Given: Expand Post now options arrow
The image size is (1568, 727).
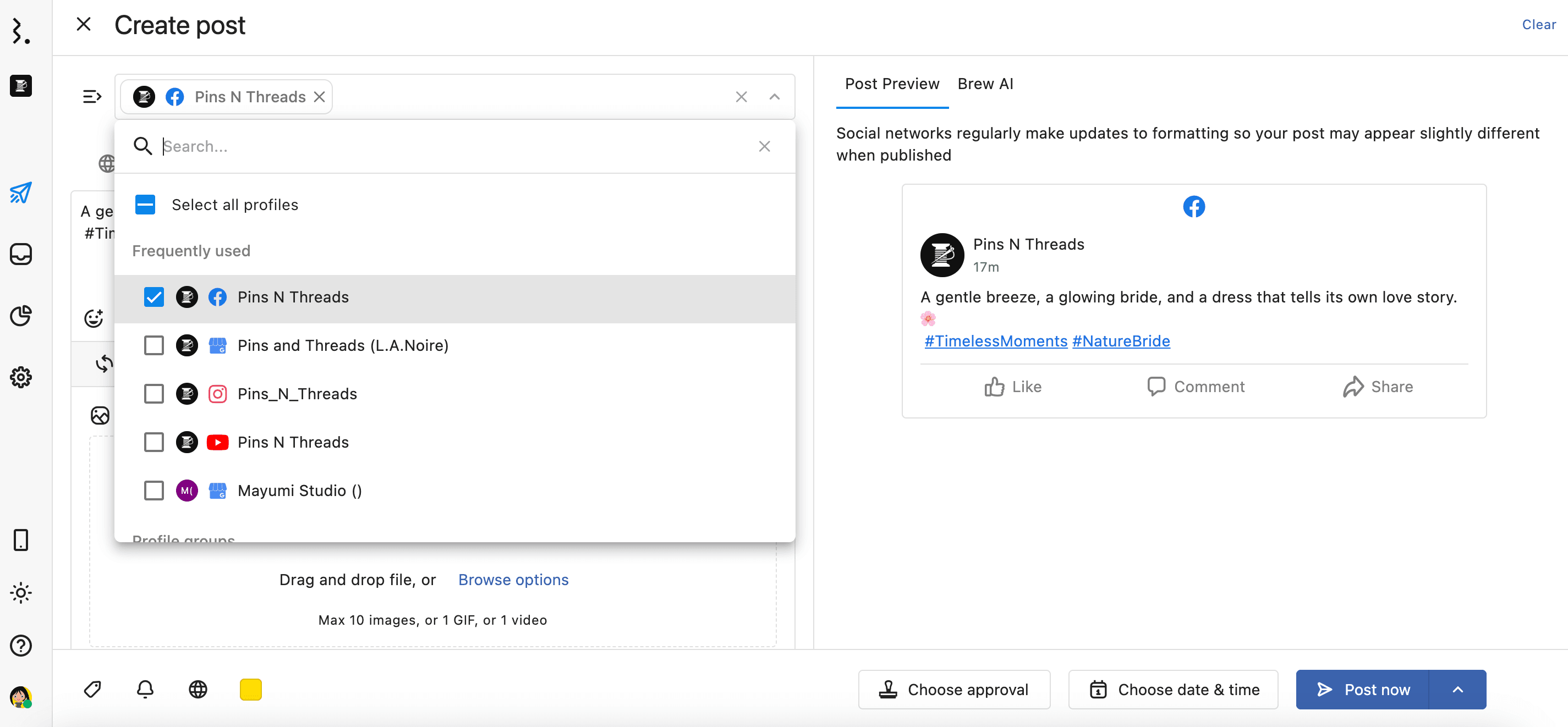Looking at the screenshot, I should click(1457, 689).
